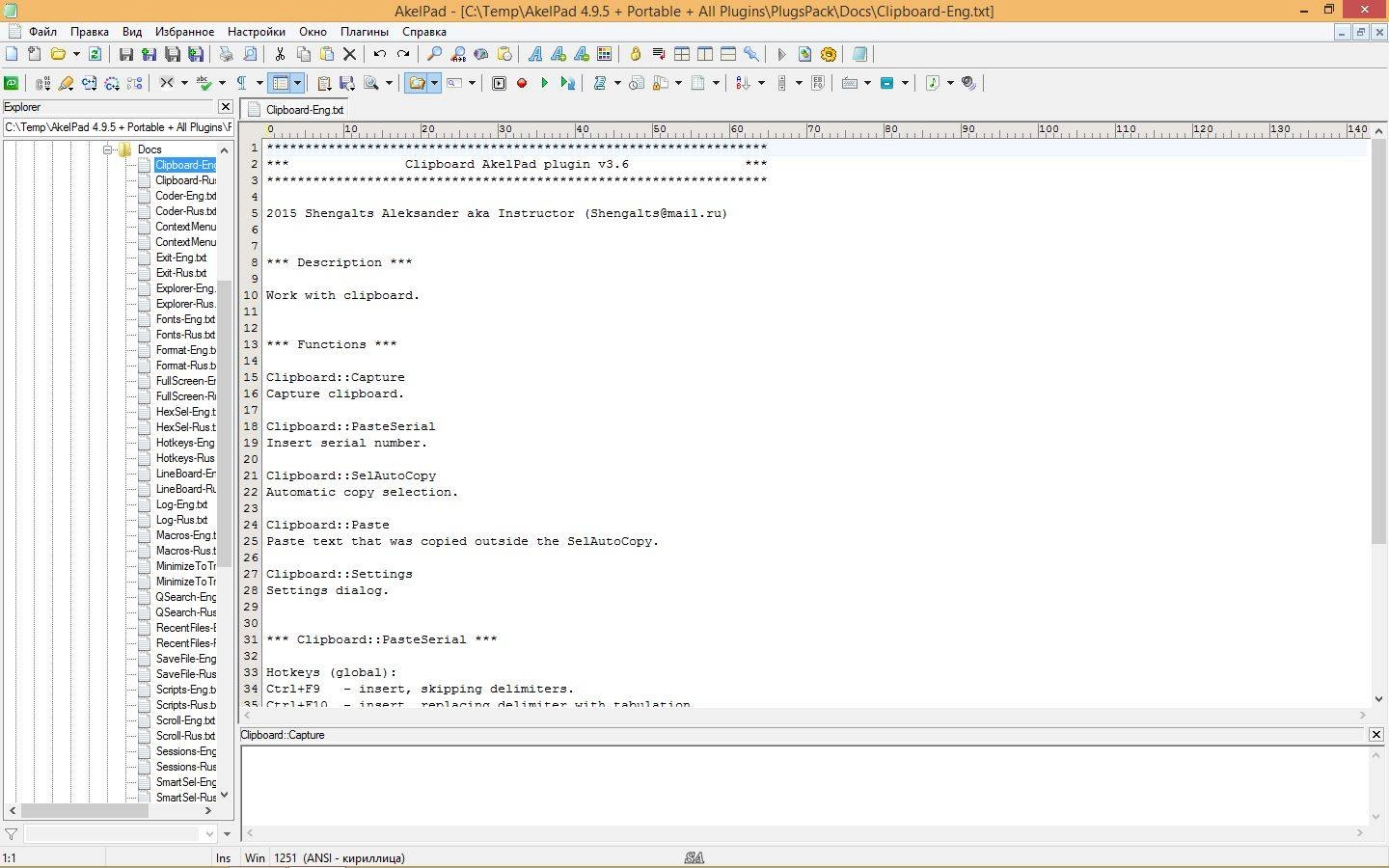1389x868 pixels.
Task: Click the editor vertical scrollbar thumb
Action: (x=1377, y=340)
